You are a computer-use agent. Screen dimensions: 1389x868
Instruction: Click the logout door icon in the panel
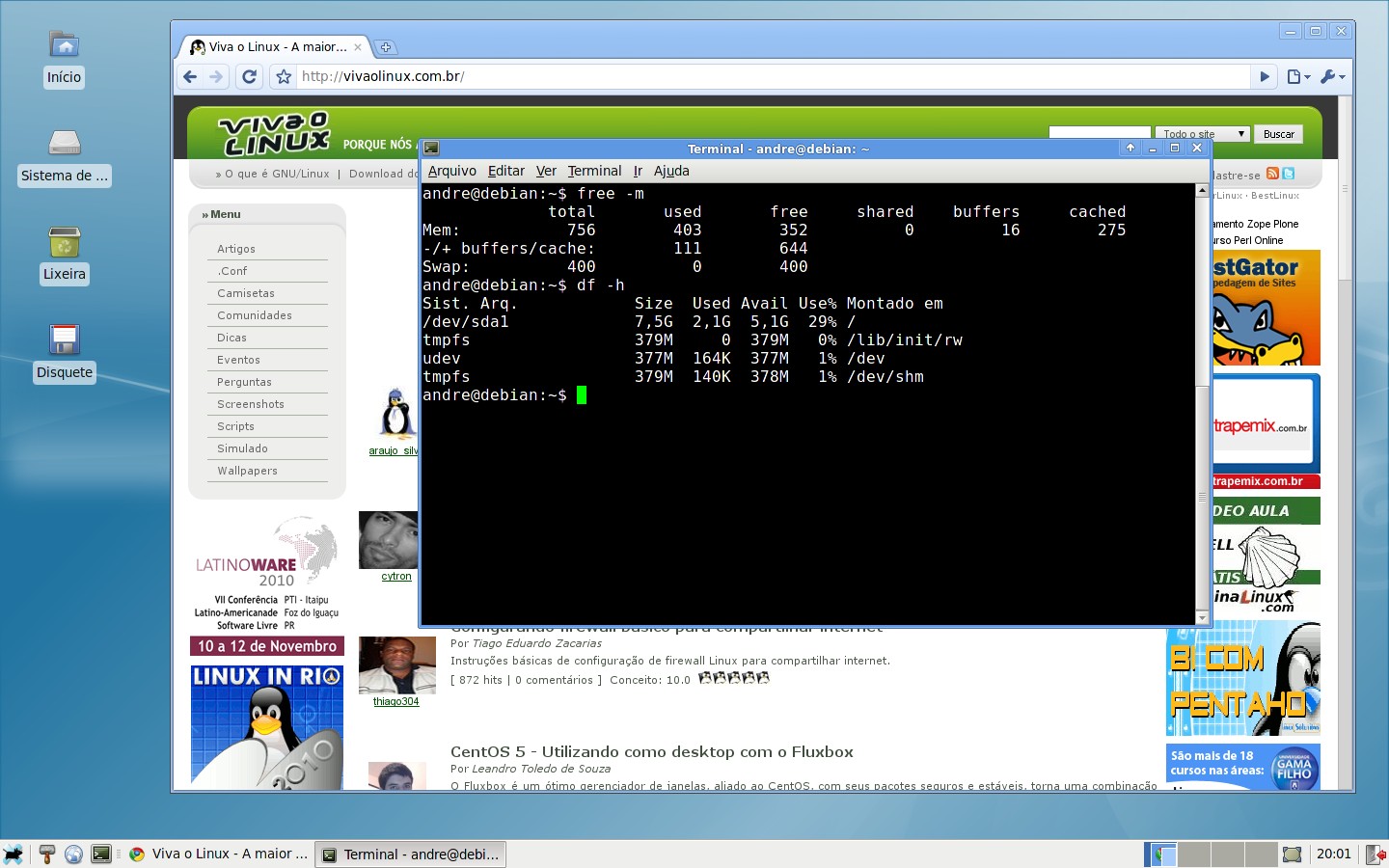point(1376,854)
